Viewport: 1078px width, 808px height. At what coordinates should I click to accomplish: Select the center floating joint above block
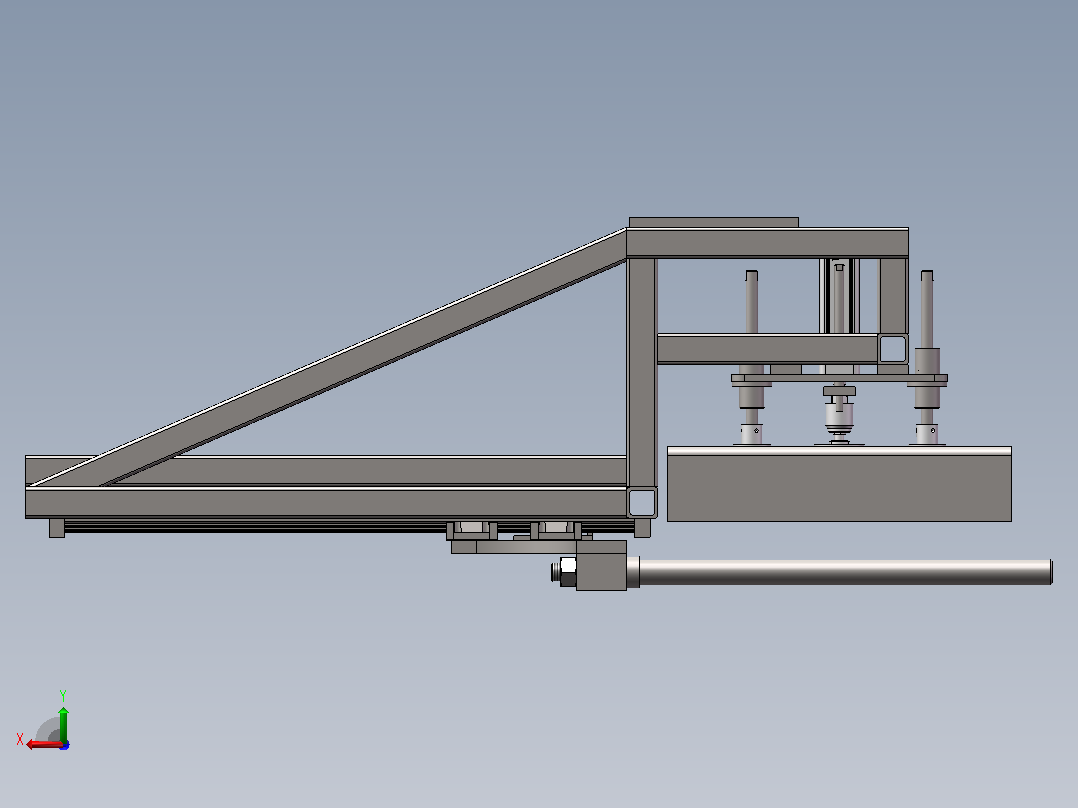click(x=839, y=413)
